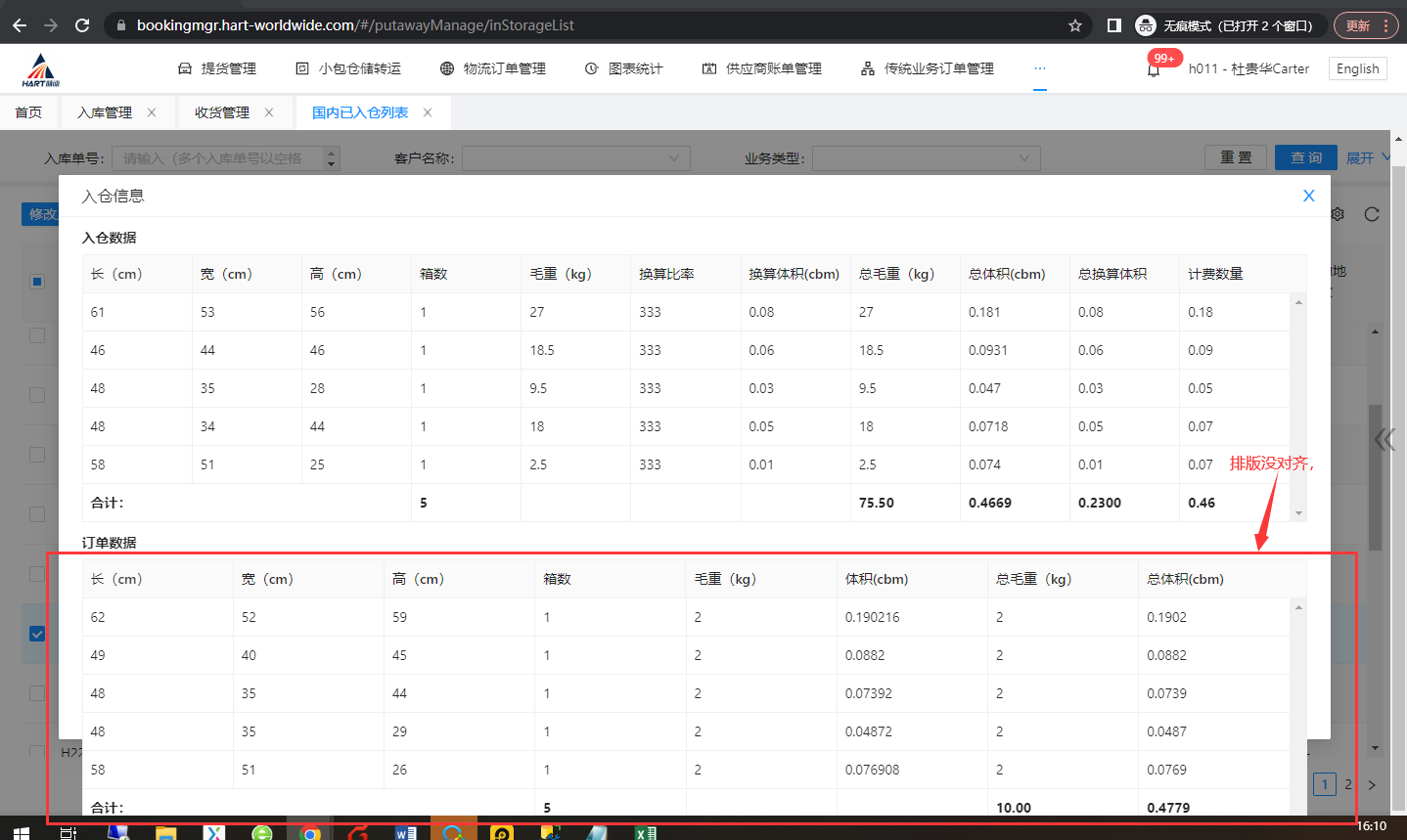1407x840 pixels.
Task: Open the 物流订单管理 menu
Action: (x=493, y=68)
